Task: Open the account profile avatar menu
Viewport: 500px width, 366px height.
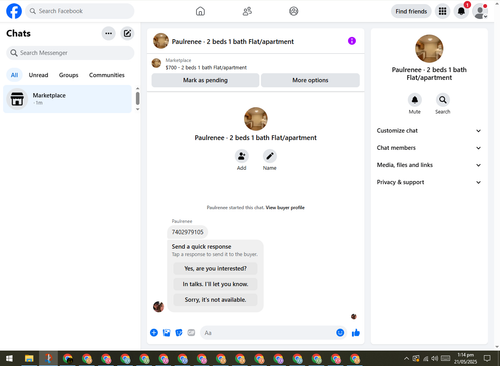Action: (x=480, y=11)
